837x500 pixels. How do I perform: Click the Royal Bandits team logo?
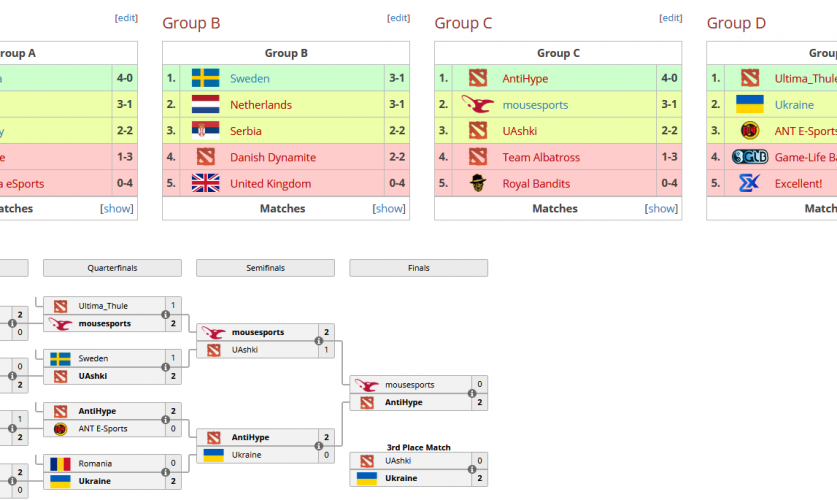[x=477, y=183]
